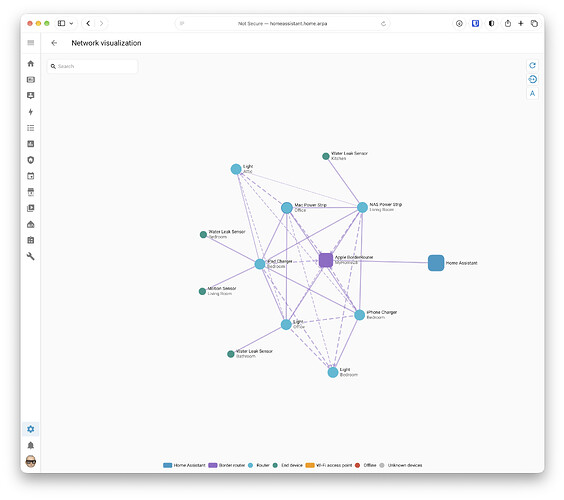Open the list-style sidebar icon below Energy
The width and height of the screenshot is (564, 500).
pyautogui.click(x=31, y=128)
